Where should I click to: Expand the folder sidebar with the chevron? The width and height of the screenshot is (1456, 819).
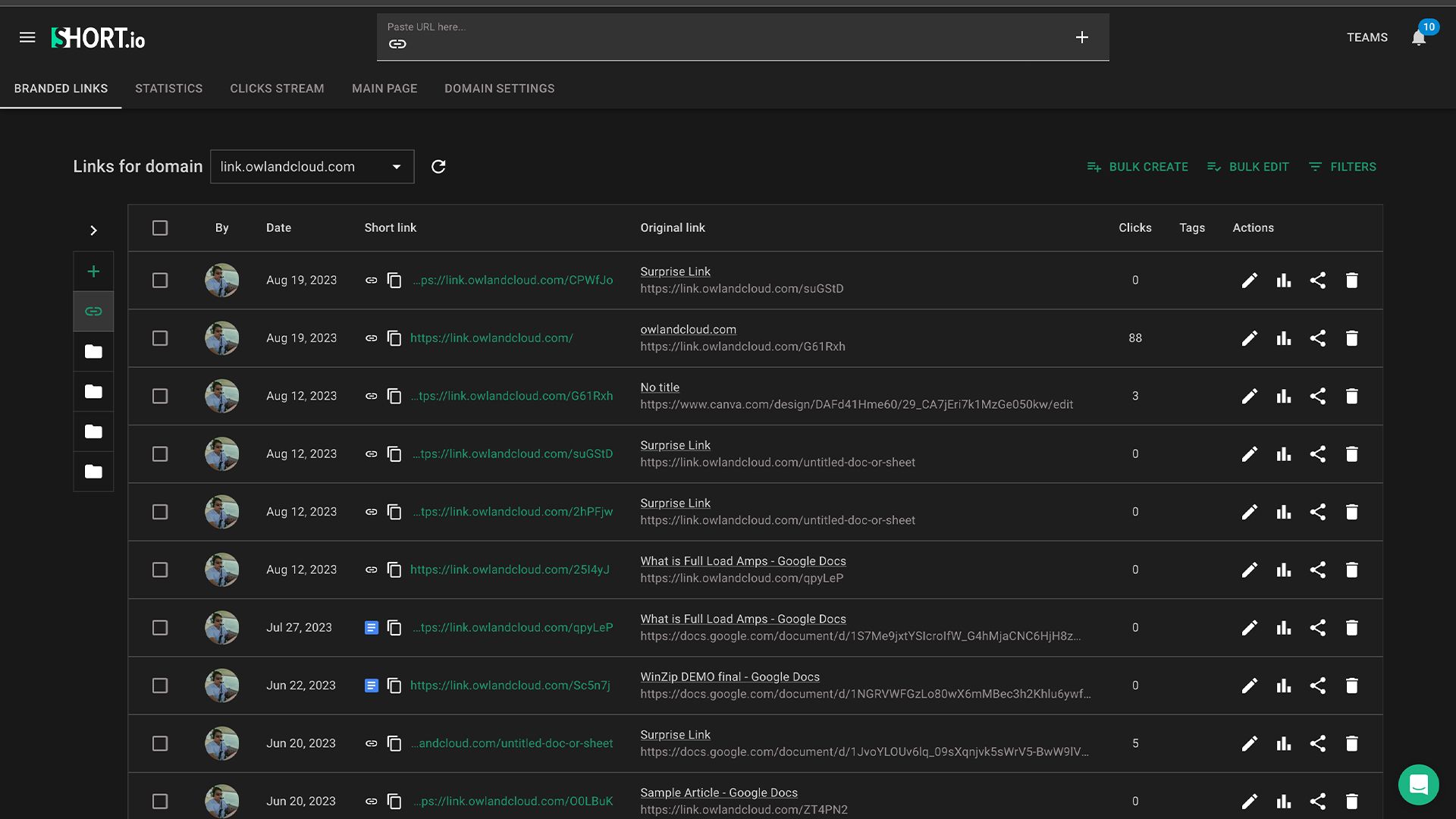tap(93, 231)
